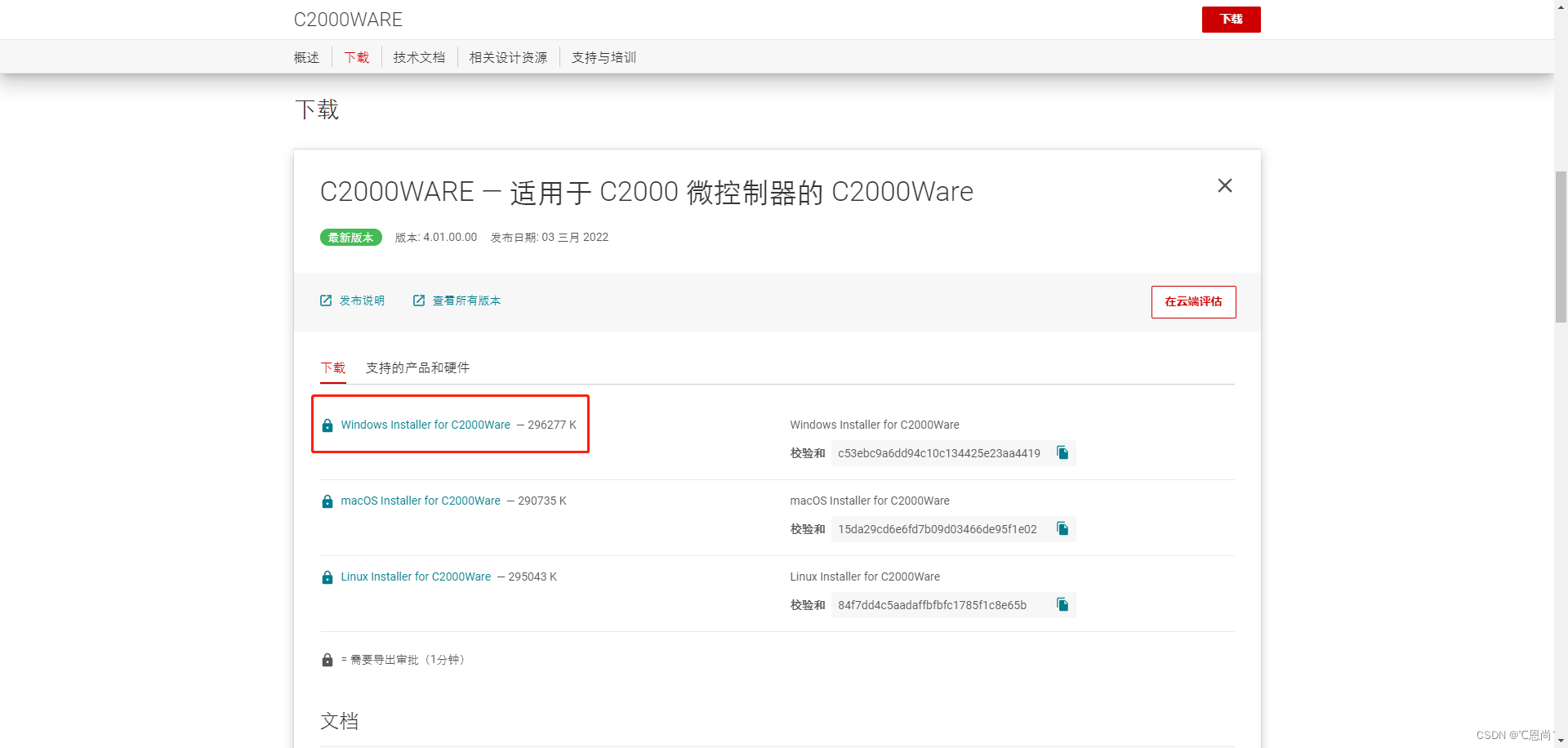Open the 相关设计资源 tab
Viewport: 1568px width, 748px height.
pyautogui.click(x=508, y=57)
